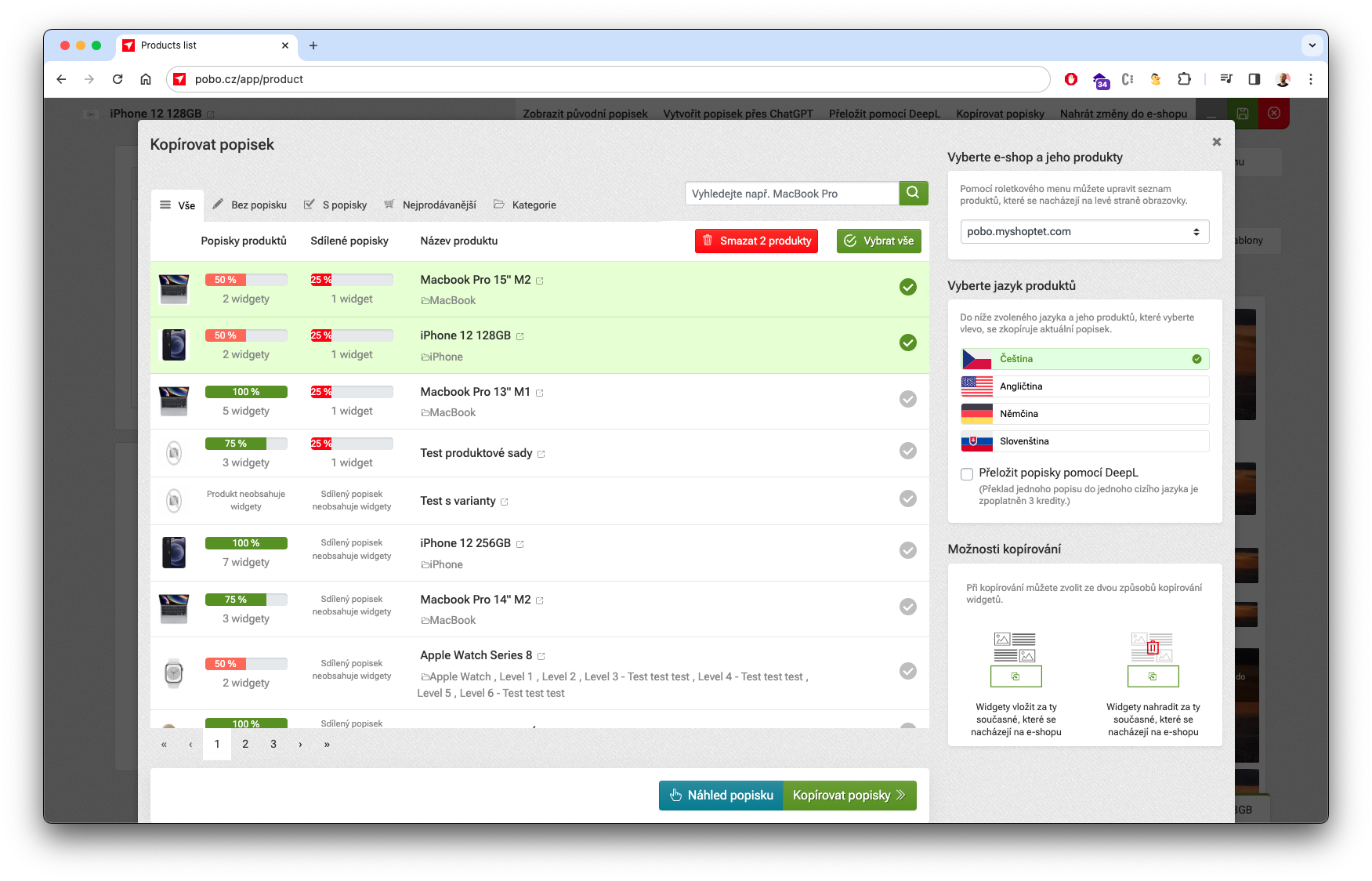The image size is (1372, 881).
Task: Open external link icon beside Macbook Pro 13" M1
Action: click(540, 393)
